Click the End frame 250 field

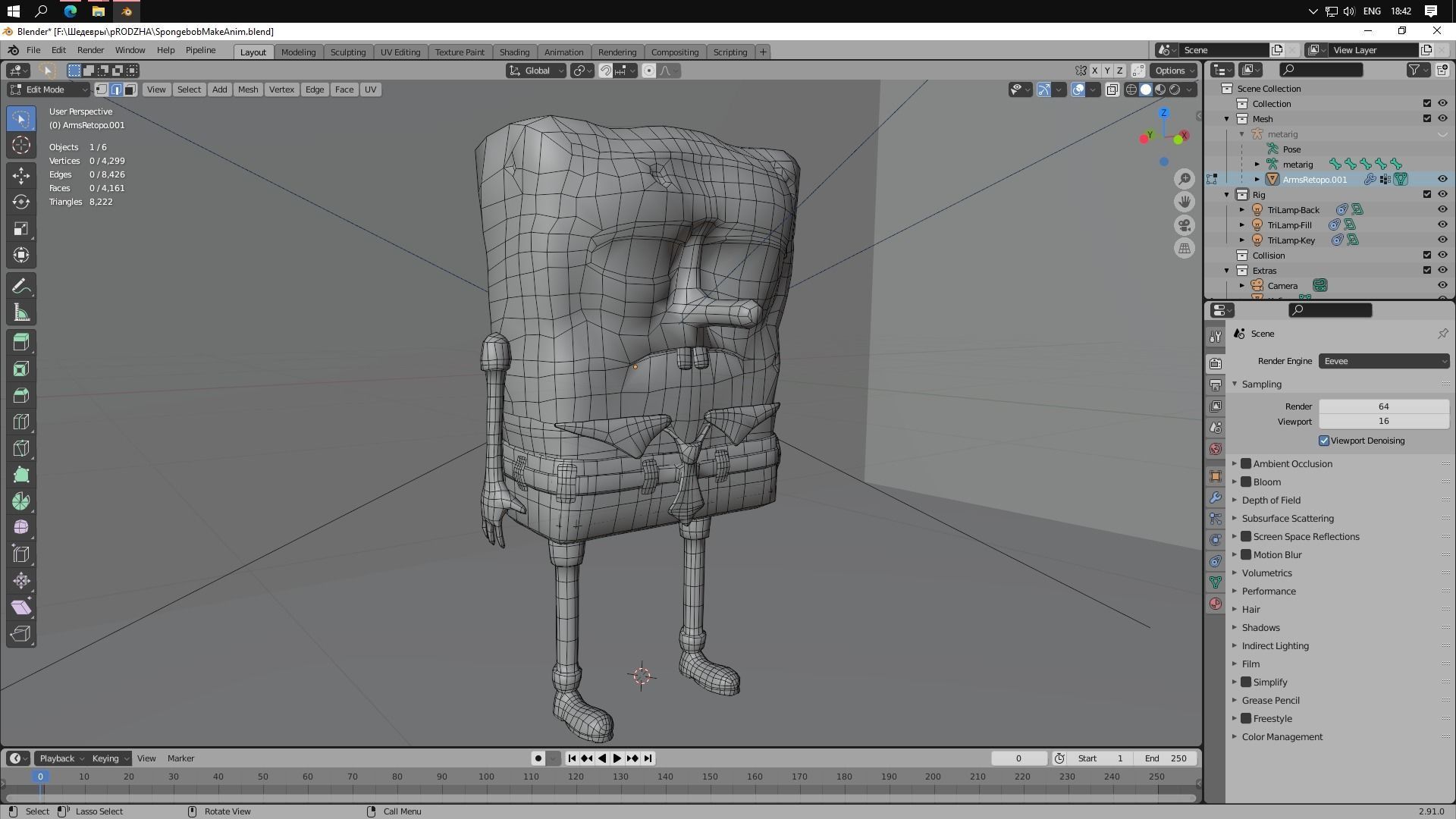1166,758
